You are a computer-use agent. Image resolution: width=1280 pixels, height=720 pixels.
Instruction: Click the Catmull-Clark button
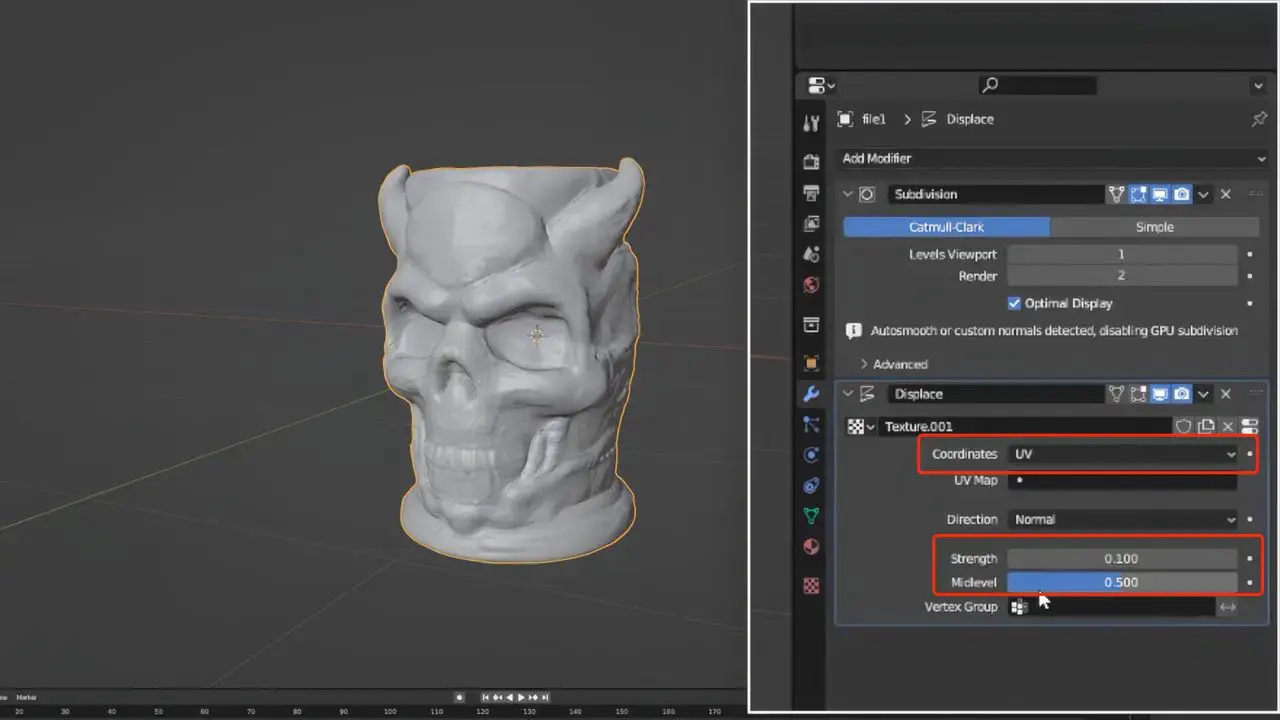coord(945,227)
